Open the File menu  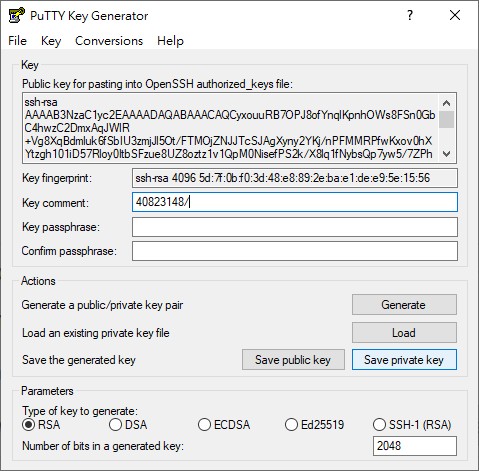17,41
